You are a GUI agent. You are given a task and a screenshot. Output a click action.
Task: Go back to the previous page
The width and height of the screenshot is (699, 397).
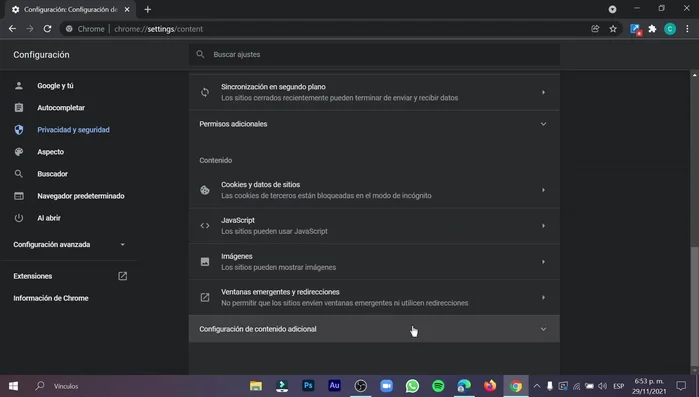point(12,29)
